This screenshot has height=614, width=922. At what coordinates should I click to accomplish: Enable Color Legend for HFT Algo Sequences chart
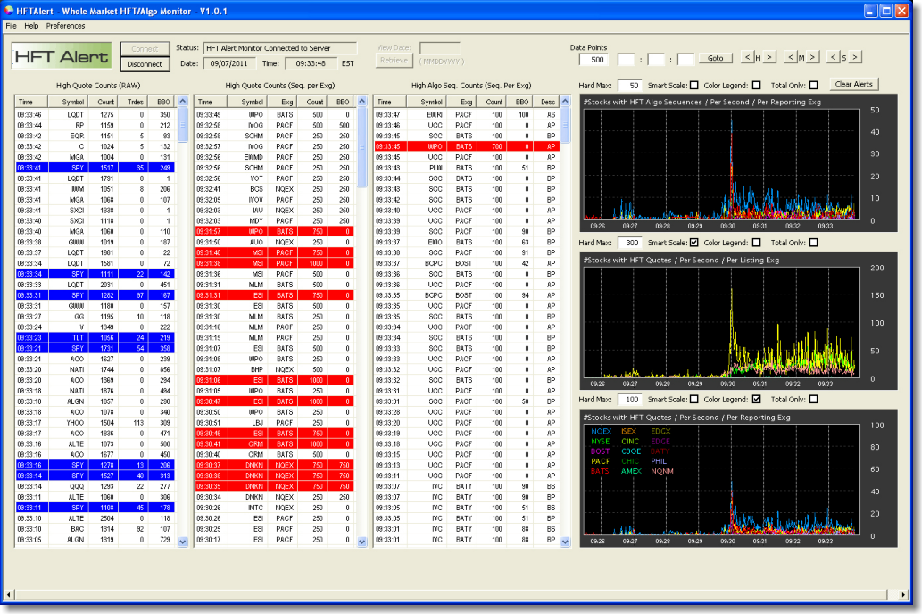tap(756, 85)
